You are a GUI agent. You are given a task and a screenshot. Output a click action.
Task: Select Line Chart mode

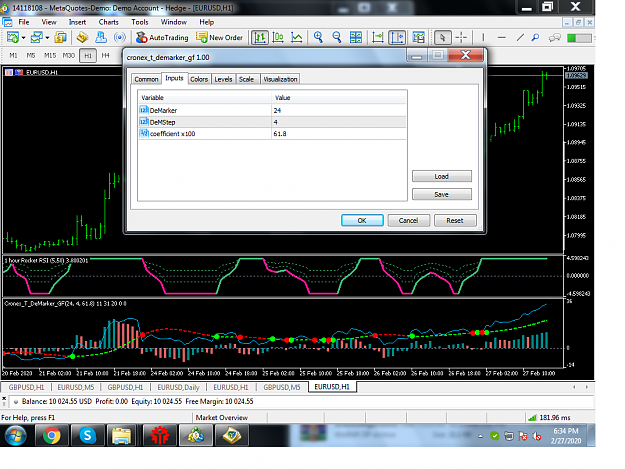[297, 37]
